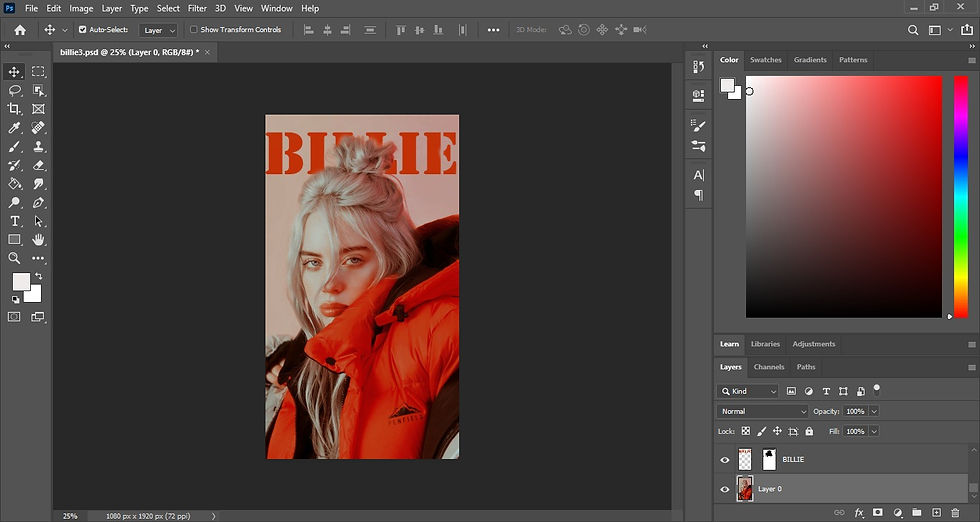The image size is (980, 522).
Task: Hide the BILLIE layer visibility eye
Action: 725,460
